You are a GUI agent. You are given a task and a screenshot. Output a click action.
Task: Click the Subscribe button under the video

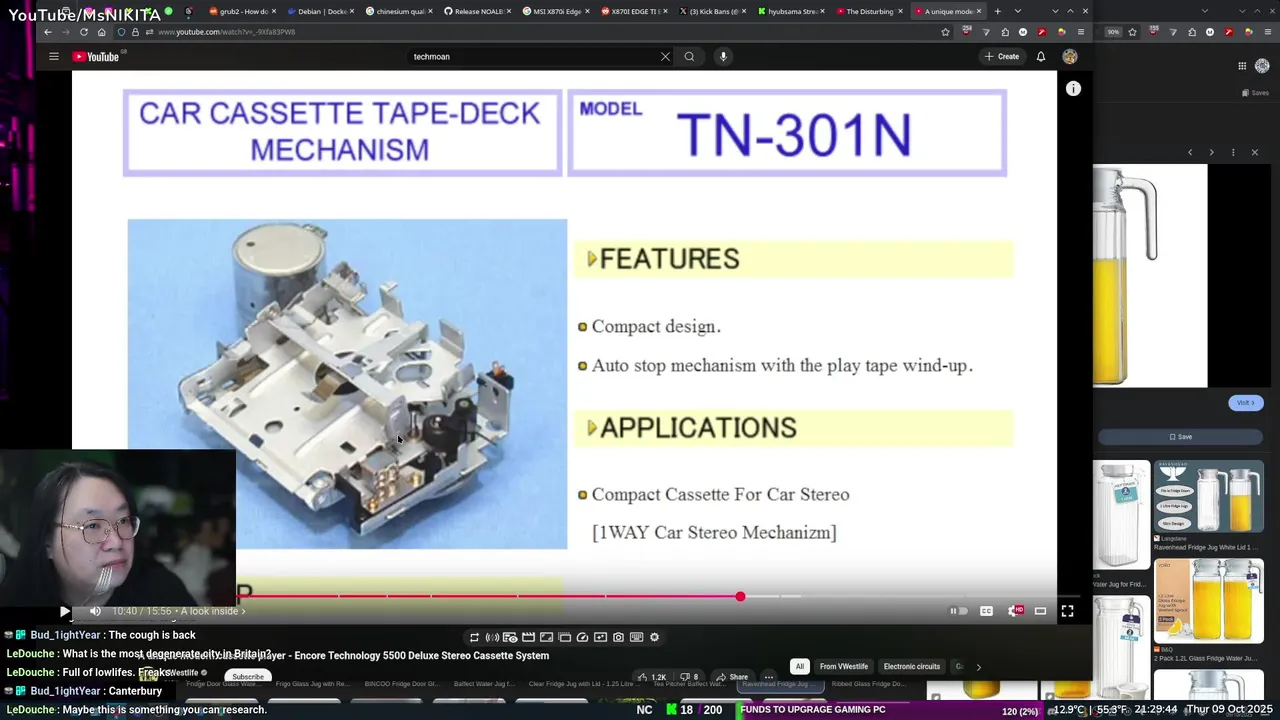248,677
